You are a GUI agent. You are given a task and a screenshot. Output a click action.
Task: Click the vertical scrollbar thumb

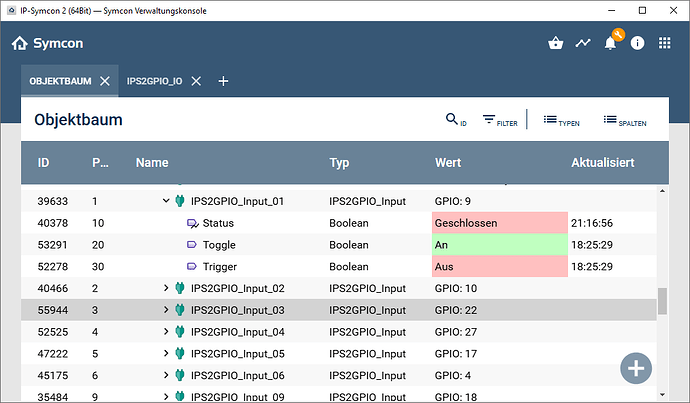662,301
